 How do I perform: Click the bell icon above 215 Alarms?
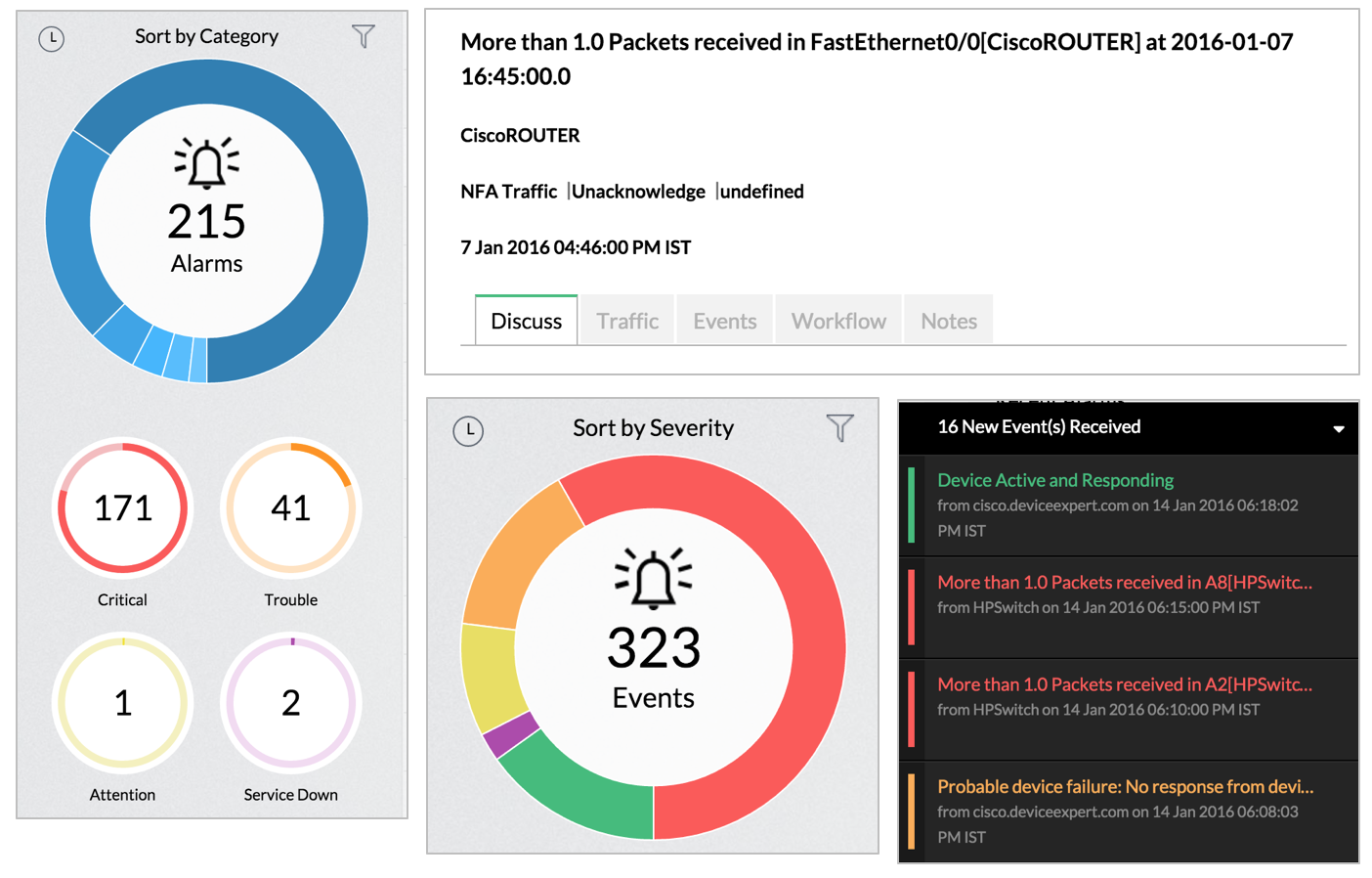pyautogui.click(x=206, y=162)
